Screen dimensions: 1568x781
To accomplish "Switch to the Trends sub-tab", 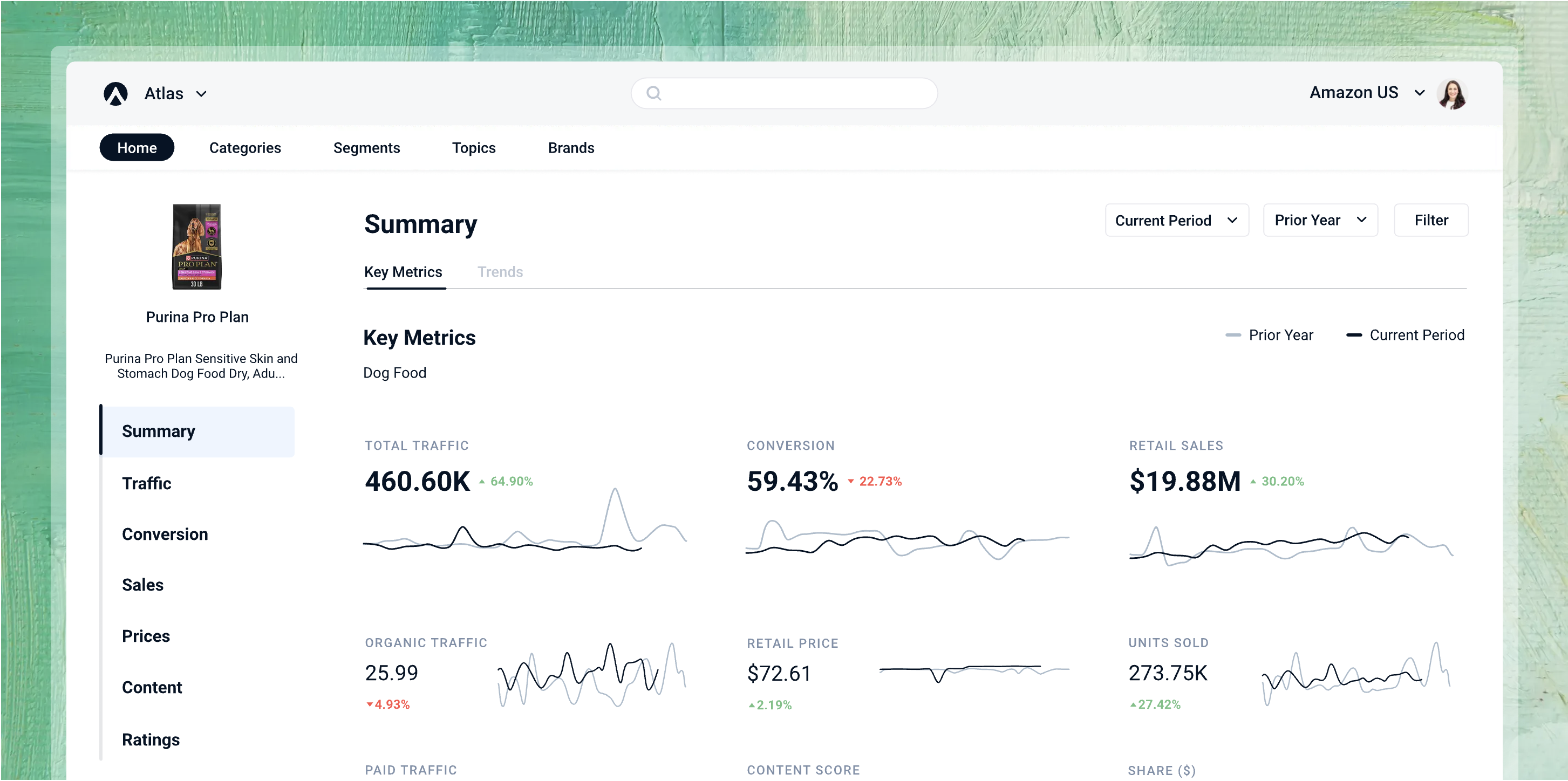I will coord(500,272).
